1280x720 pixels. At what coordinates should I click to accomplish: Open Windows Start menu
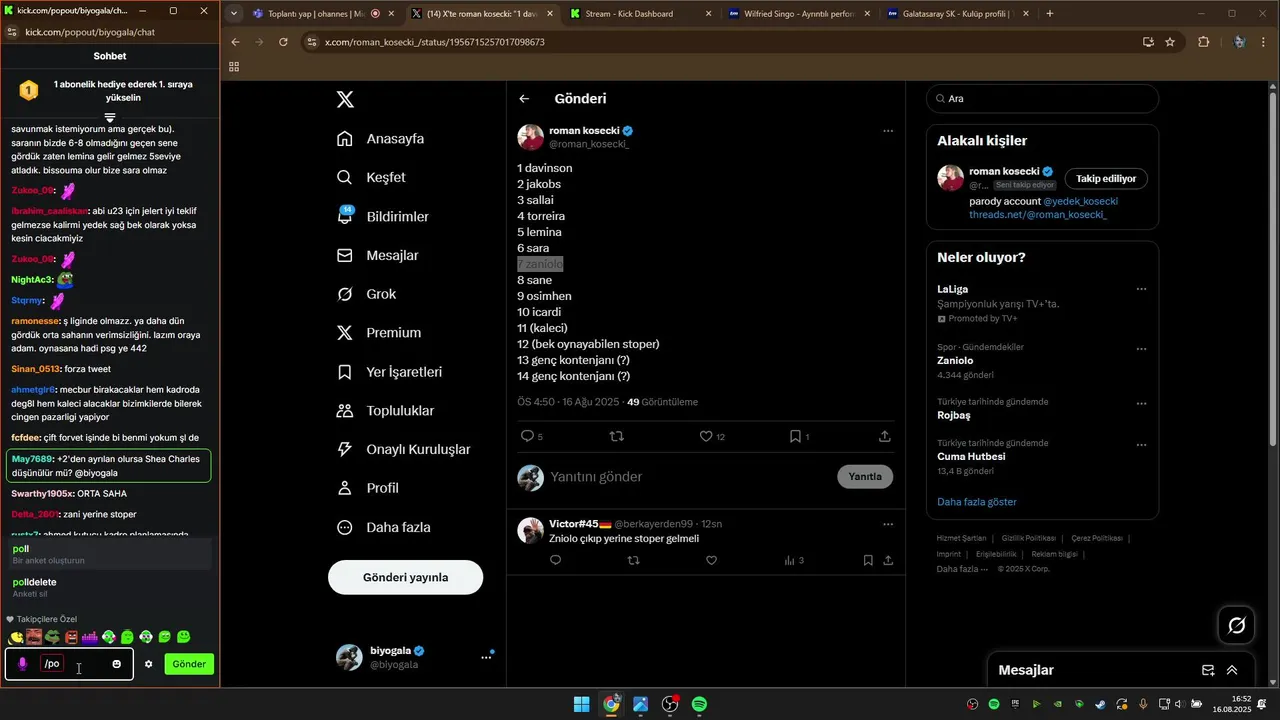581,704
